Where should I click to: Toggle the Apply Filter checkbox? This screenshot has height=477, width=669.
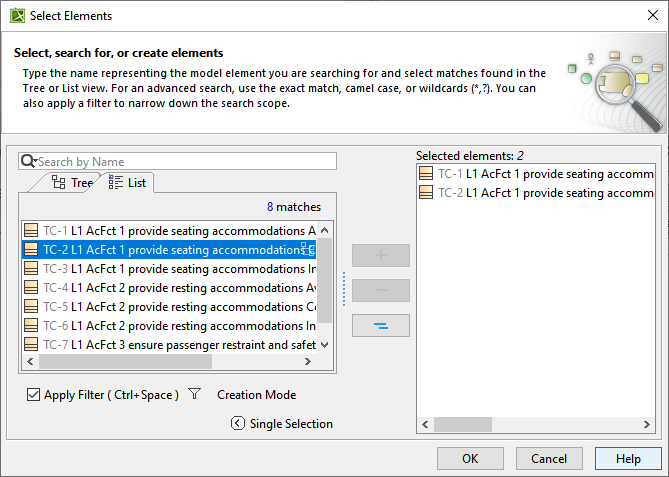click(x=34, y=395)
